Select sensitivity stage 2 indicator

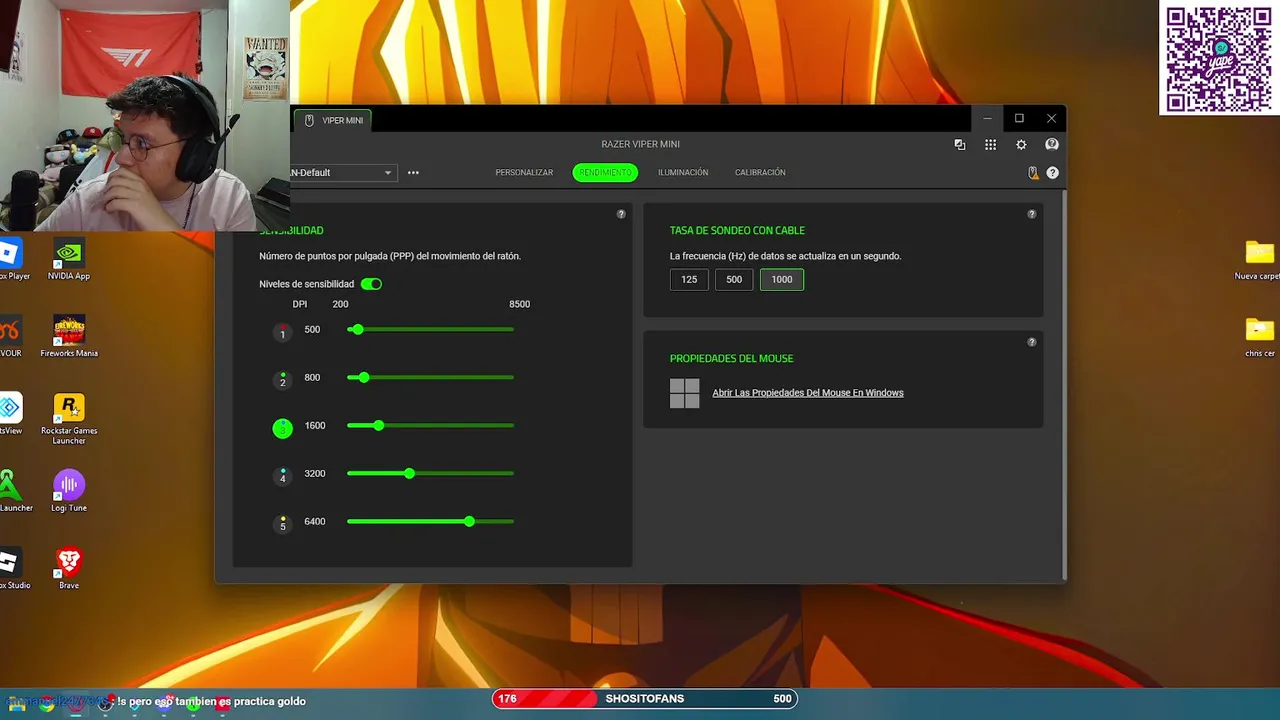coord(282,379)
